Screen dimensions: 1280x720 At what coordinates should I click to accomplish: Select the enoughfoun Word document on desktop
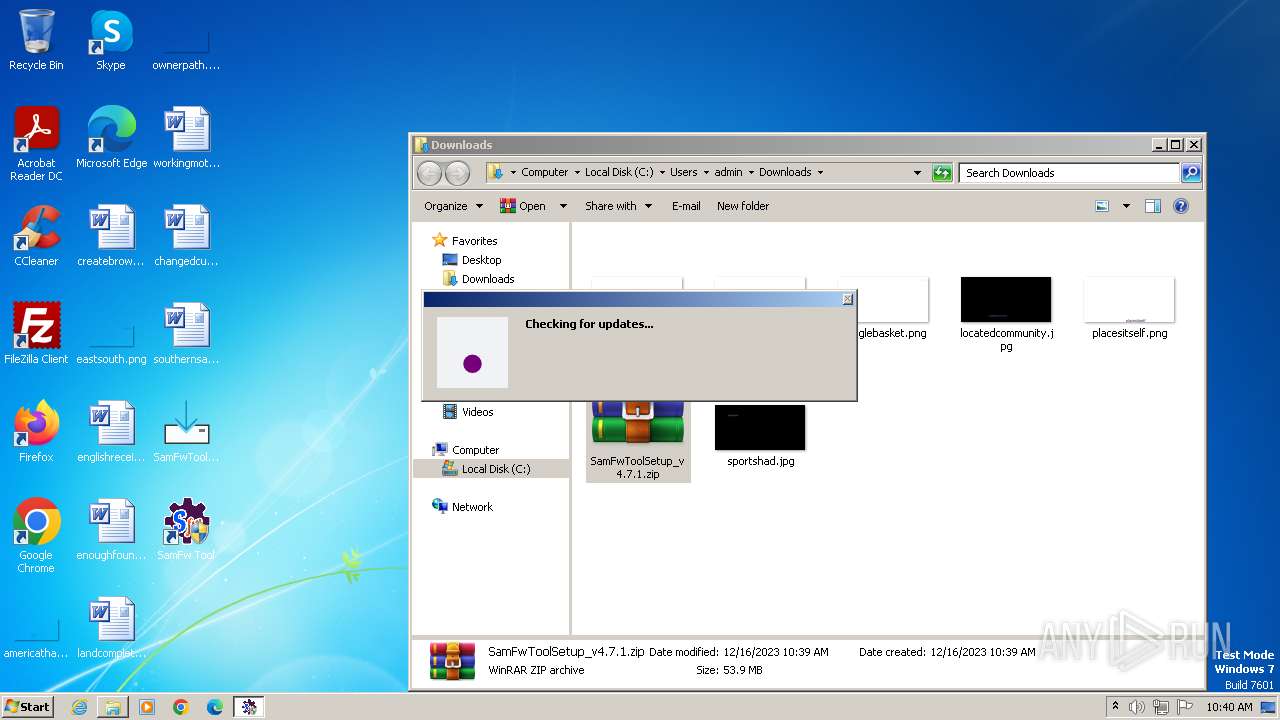coord(111,529)
